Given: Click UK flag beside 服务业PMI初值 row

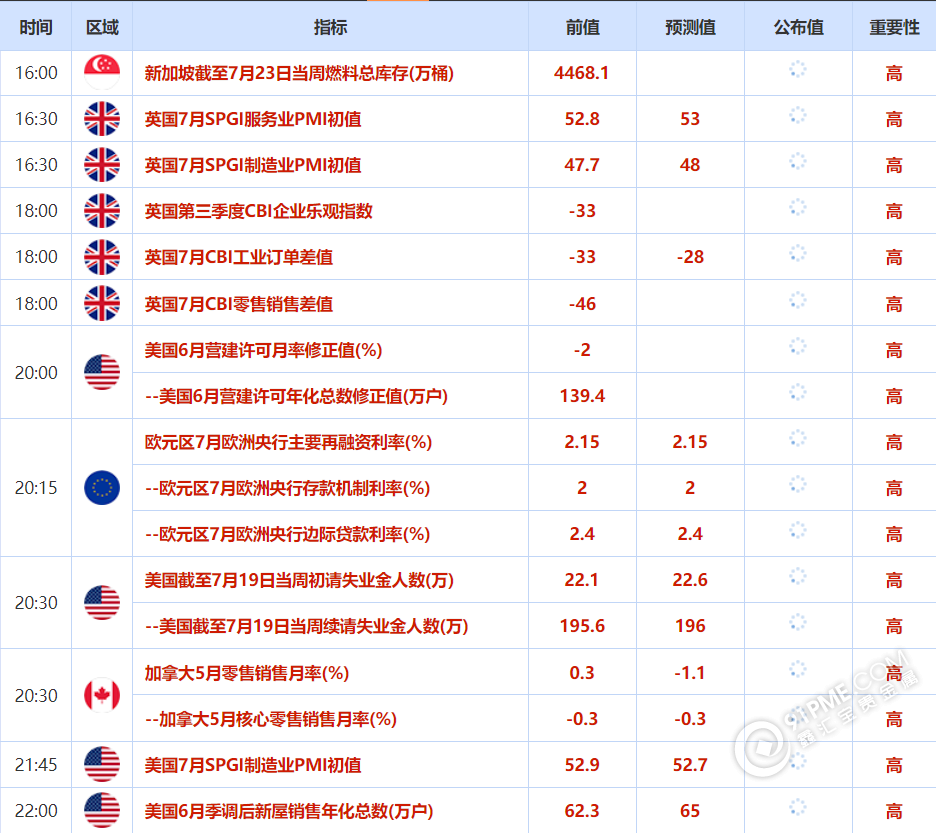Looking at the screenshot, I should click(x=102, y=119).
